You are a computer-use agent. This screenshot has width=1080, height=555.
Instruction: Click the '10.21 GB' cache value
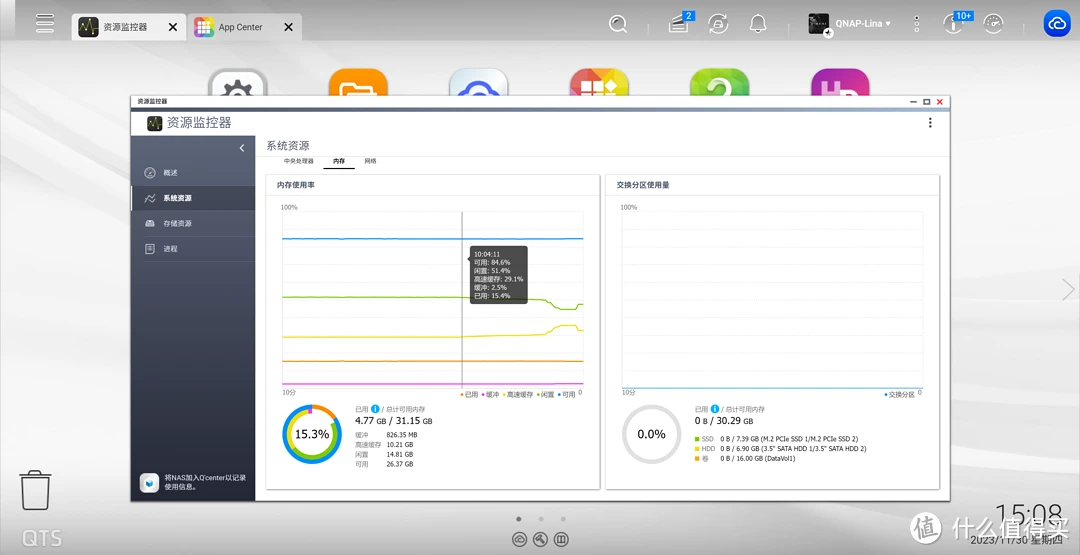pos(400,445)
